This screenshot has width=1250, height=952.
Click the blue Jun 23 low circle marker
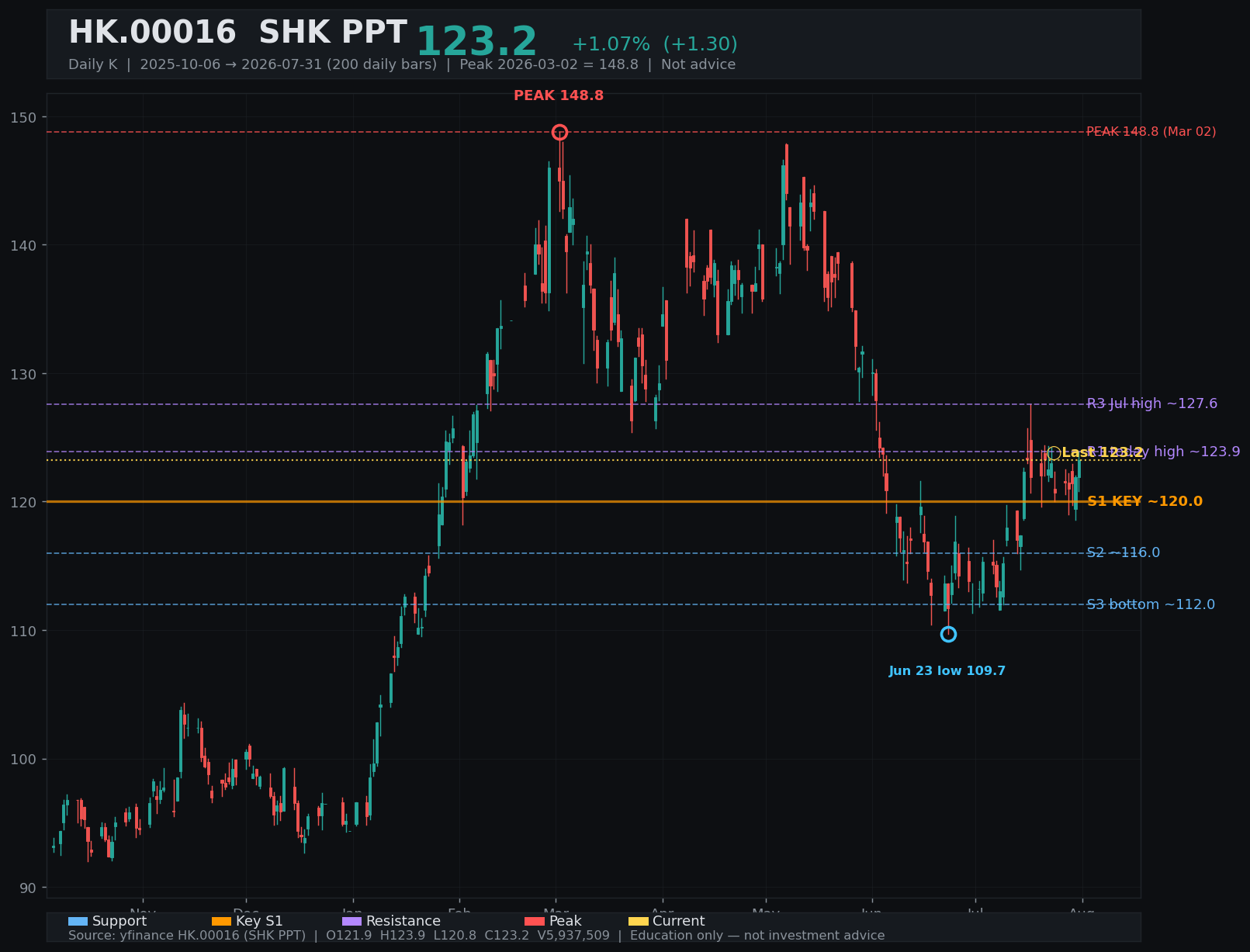[948, 634]
